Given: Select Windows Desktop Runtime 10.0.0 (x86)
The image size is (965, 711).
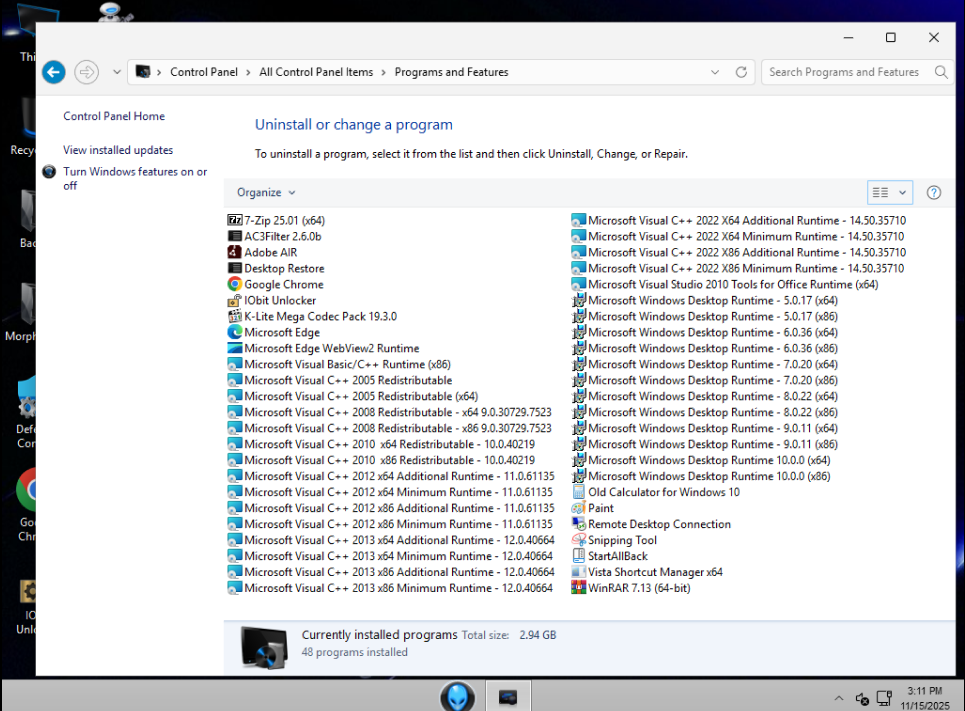Looking at the screenshot, I should click(709, 476).
